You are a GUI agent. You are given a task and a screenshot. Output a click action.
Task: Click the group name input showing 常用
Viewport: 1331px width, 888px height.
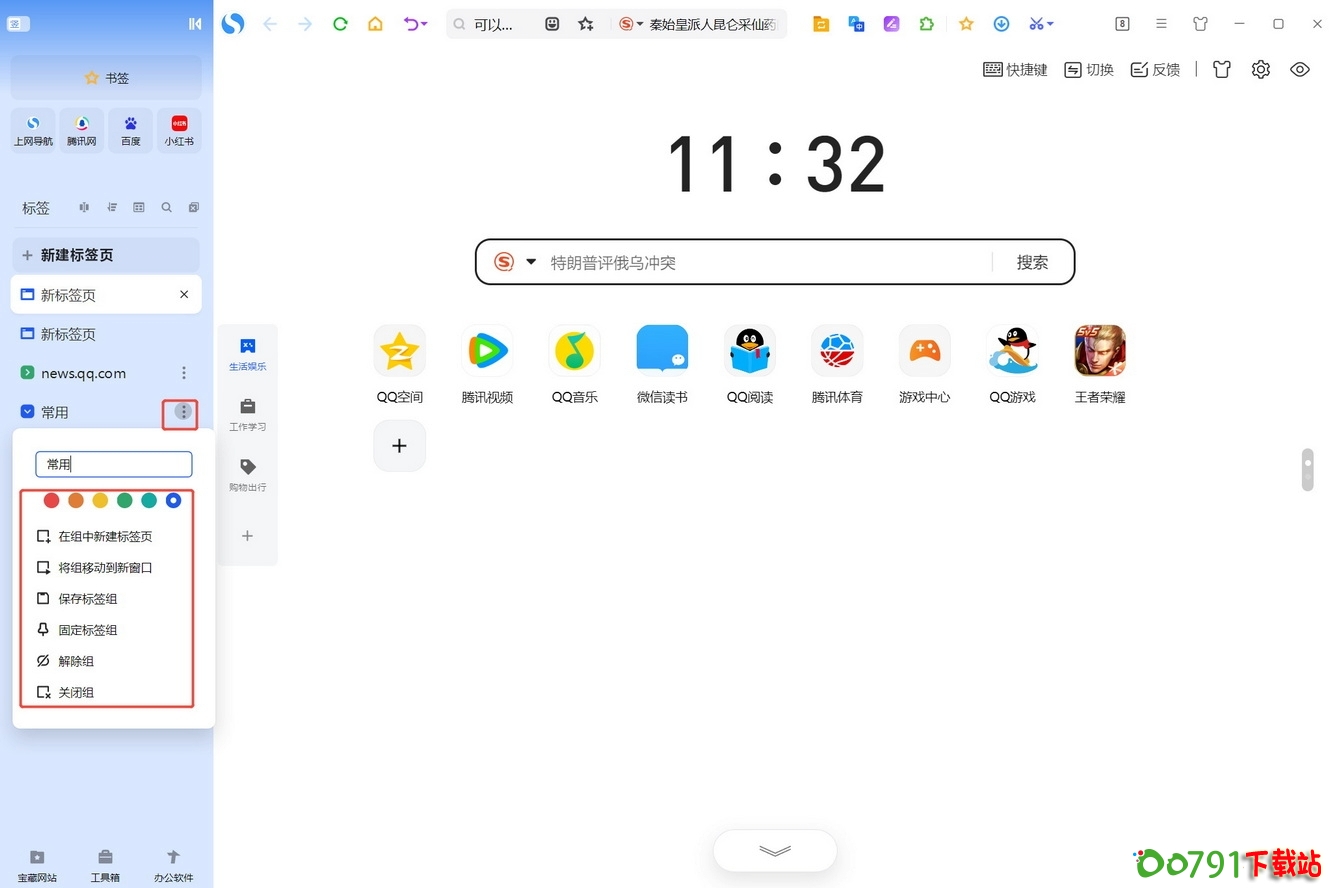pos(113,463)
